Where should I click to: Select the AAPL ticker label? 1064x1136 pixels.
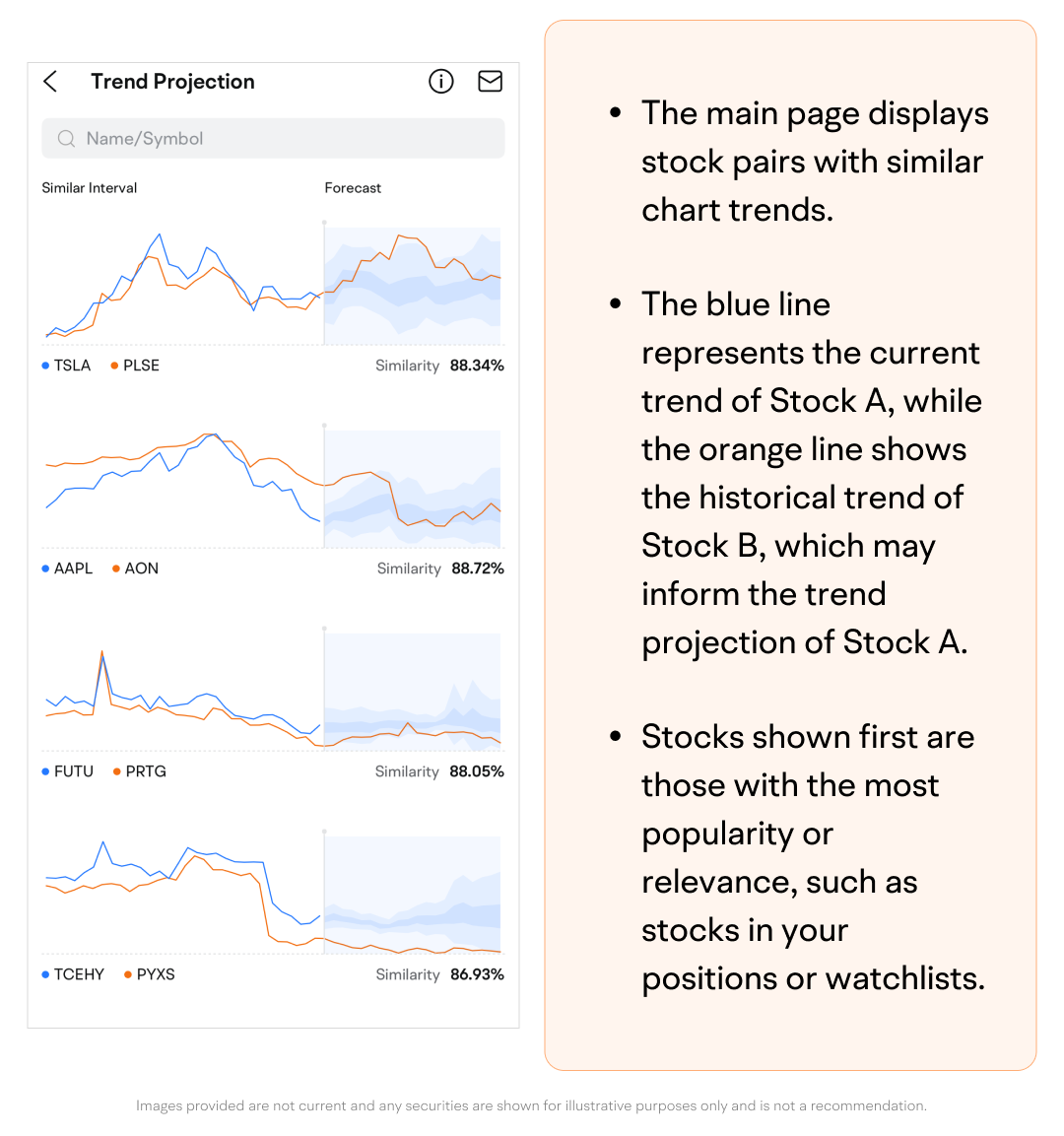pyautogui.click(x=73, y=568)
